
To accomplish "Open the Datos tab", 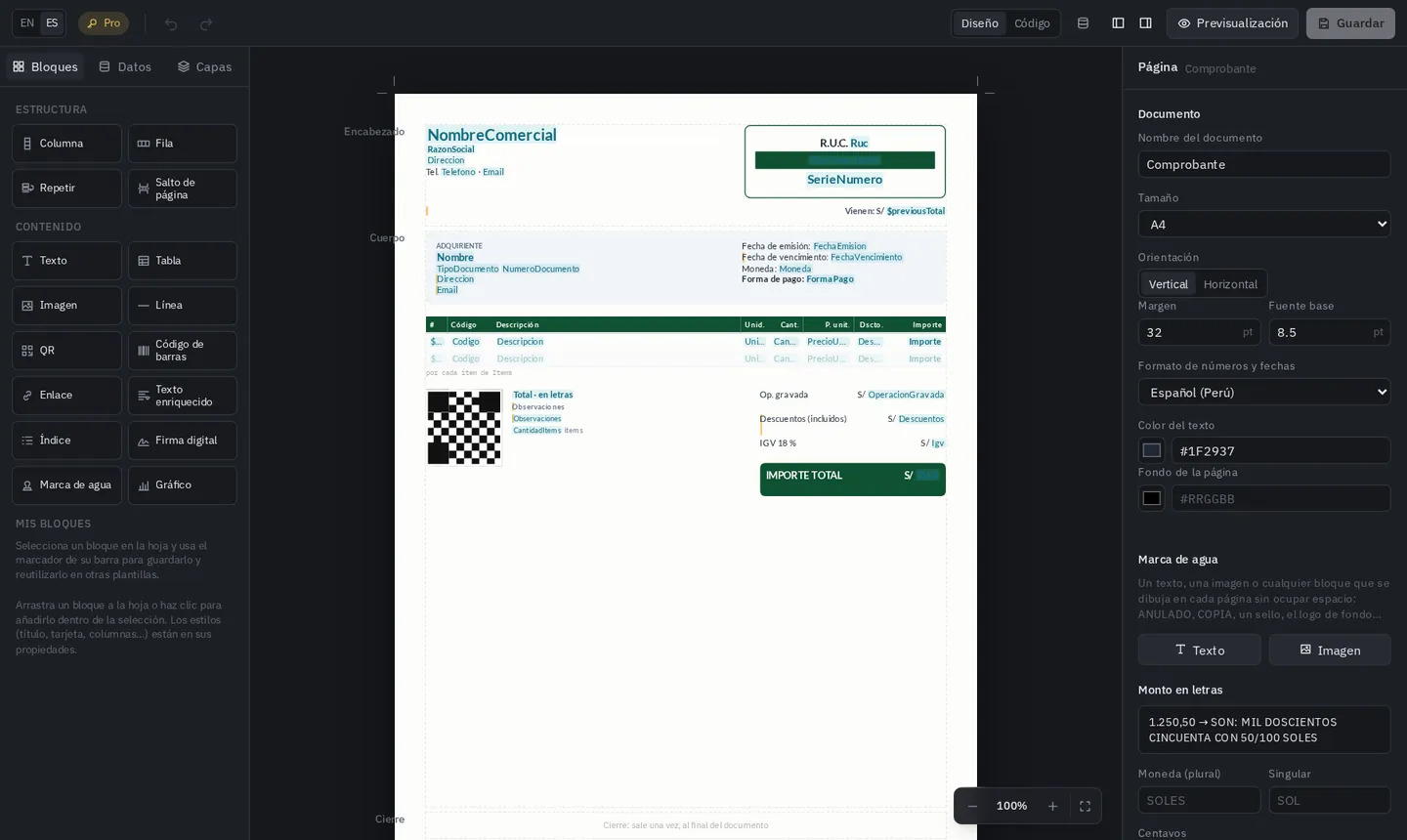I will pyautogui.click(x=125, y=66).
